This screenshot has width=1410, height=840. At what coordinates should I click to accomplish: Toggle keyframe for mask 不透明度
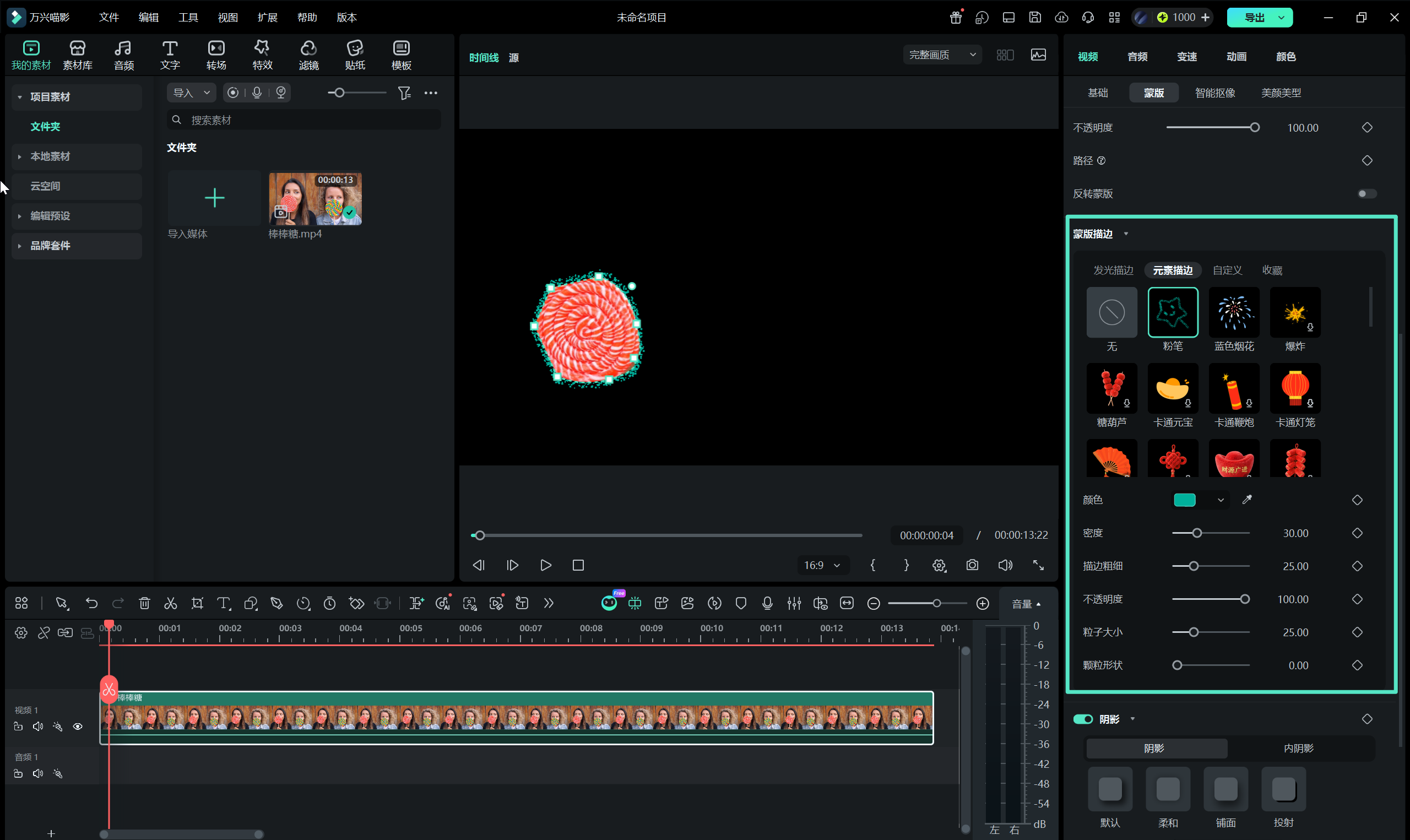pos(1367,128)
